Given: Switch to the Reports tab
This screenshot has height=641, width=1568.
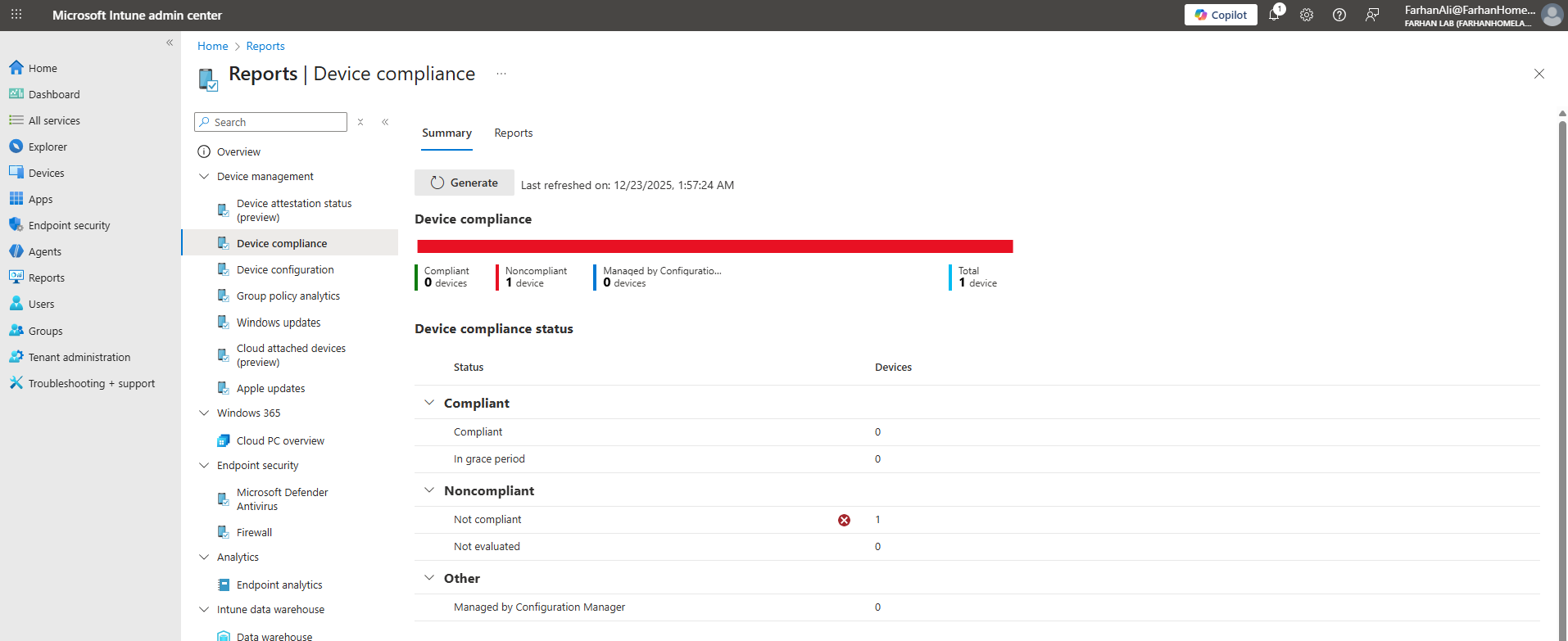Looking at the screenshot, I should coord(513,133).
